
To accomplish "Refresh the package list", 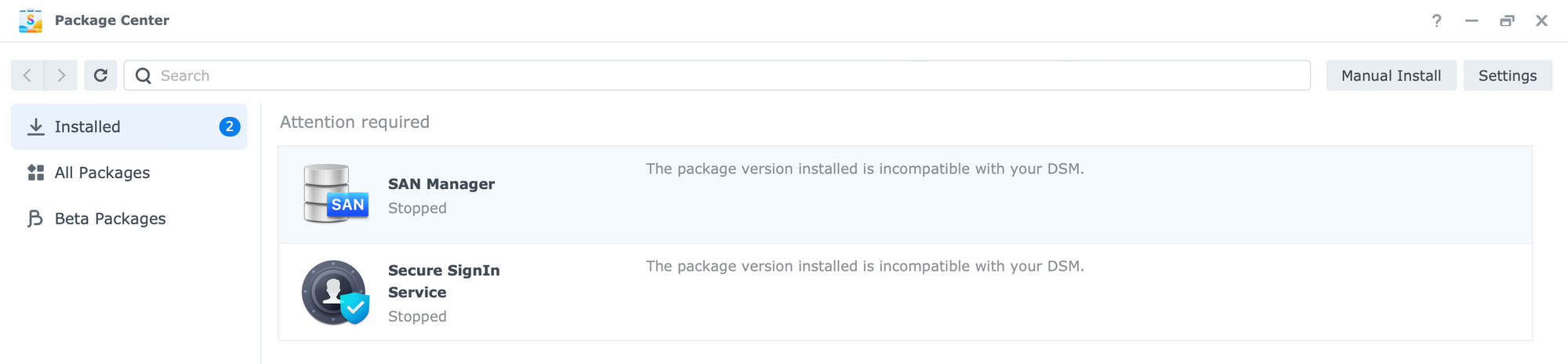I will pyautogui.click(x=100, y=75).
